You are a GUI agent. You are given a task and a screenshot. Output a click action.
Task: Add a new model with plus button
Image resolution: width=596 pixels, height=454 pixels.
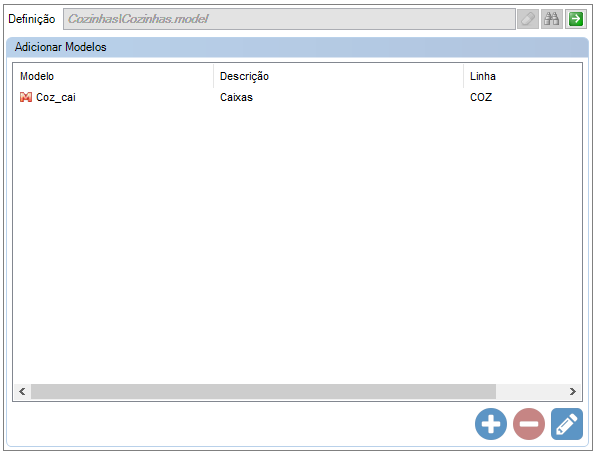point(491,424)
